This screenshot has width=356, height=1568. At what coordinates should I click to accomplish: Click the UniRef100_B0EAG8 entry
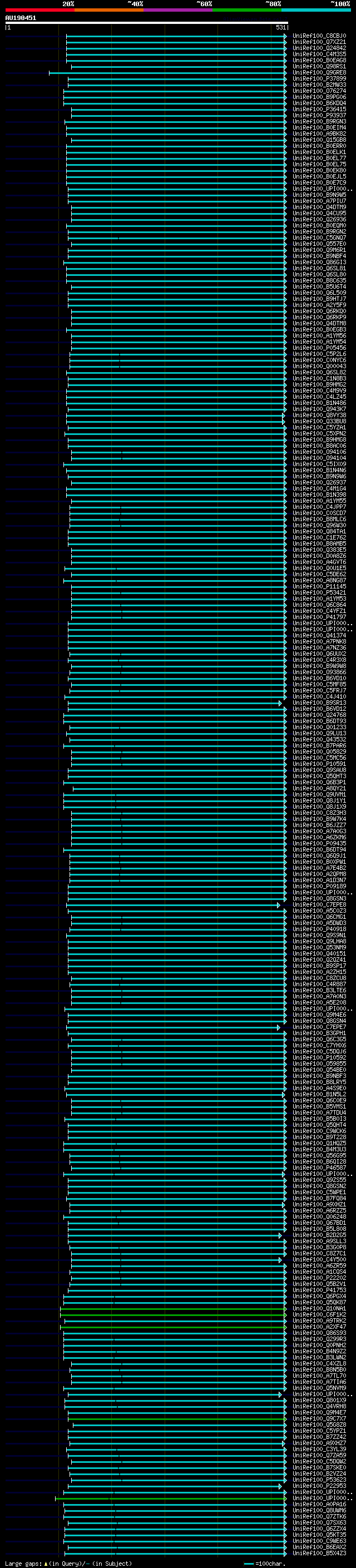tap(319, 60)
